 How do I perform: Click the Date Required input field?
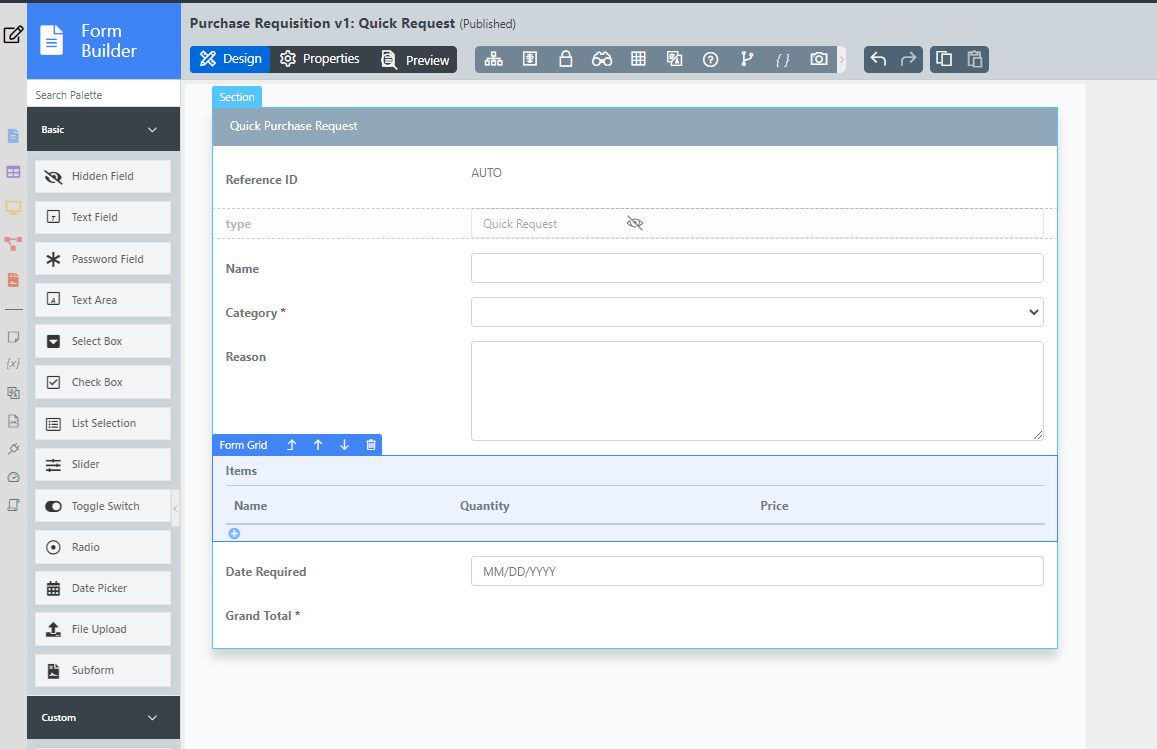pyautogui.click(x=757, y=571)
